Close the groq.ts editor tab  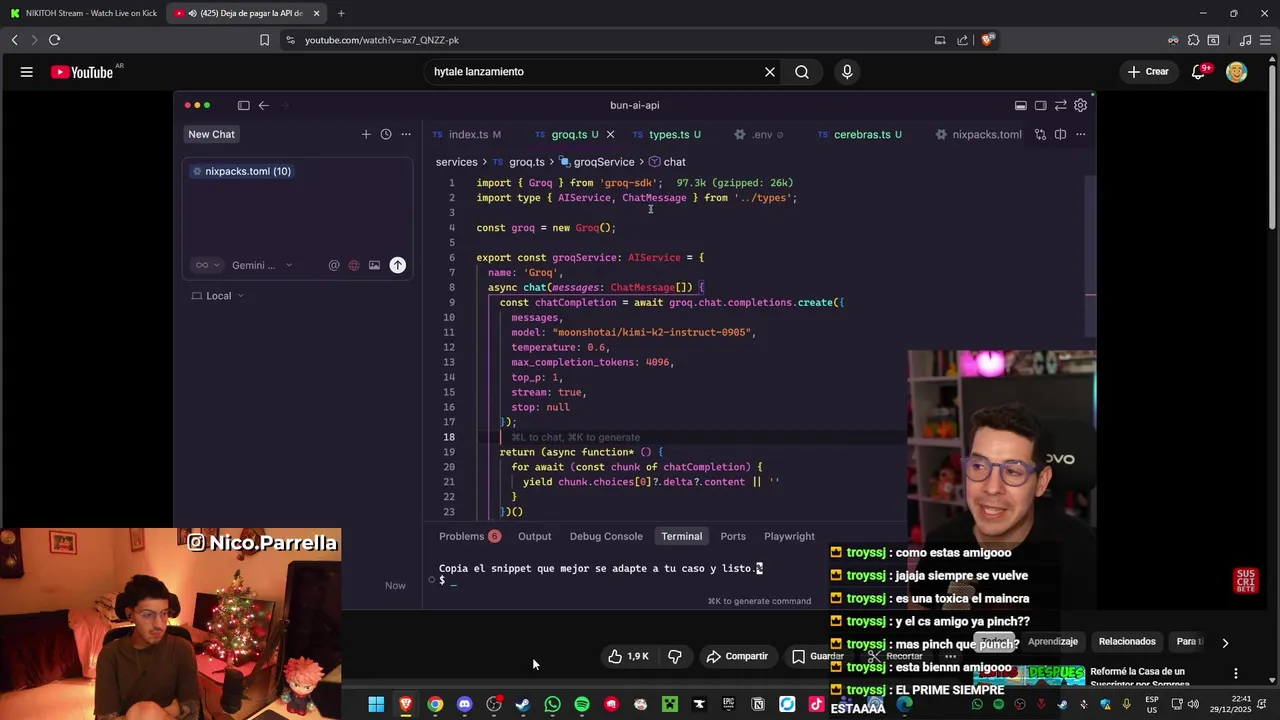pos(611,134)
